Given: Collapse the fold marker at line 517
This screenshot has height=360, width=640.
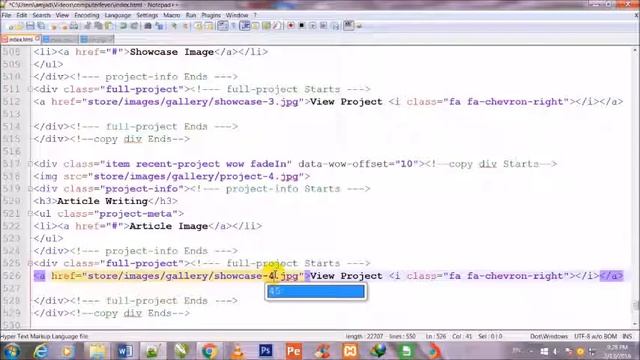Looking at the screenshot, I should coord(30,164).
